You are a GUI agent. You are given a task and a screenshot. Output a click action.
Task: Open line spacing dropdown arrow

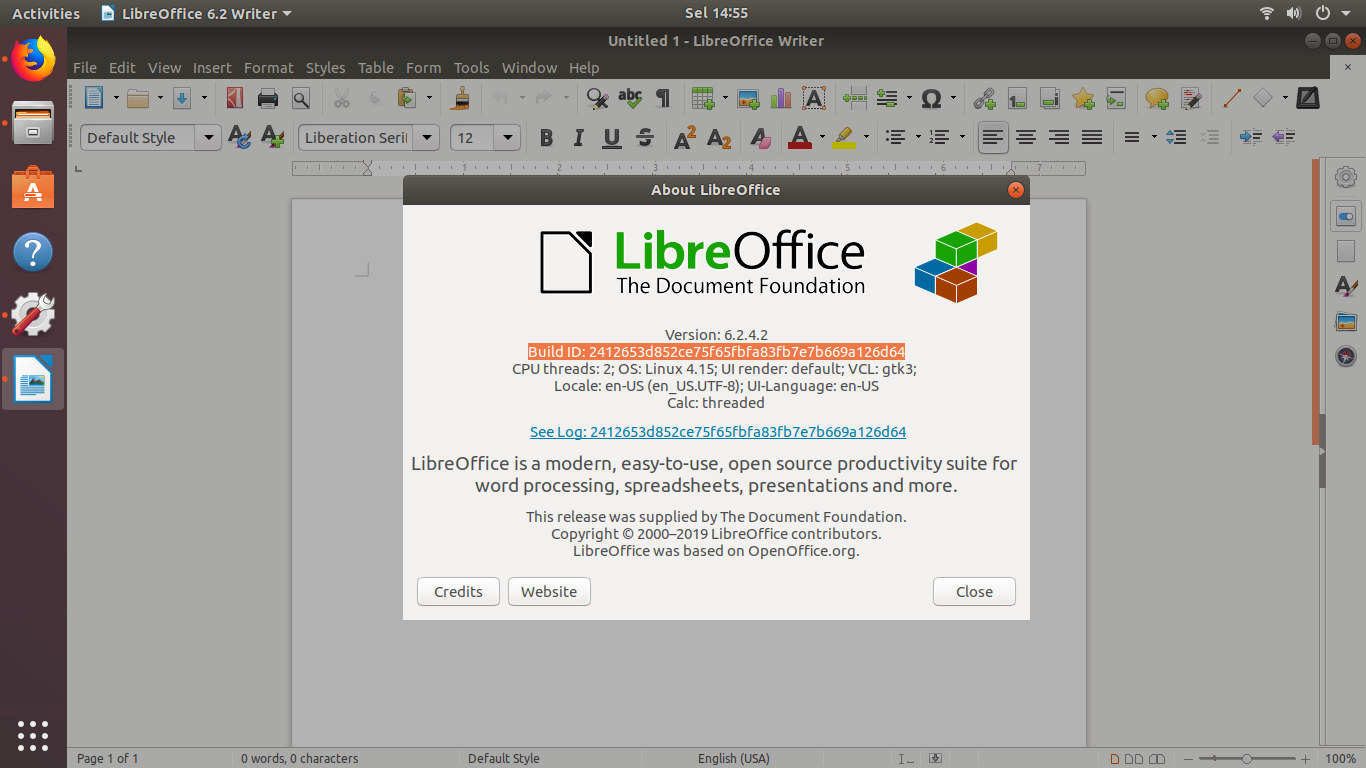click(x=1154, y=137)
